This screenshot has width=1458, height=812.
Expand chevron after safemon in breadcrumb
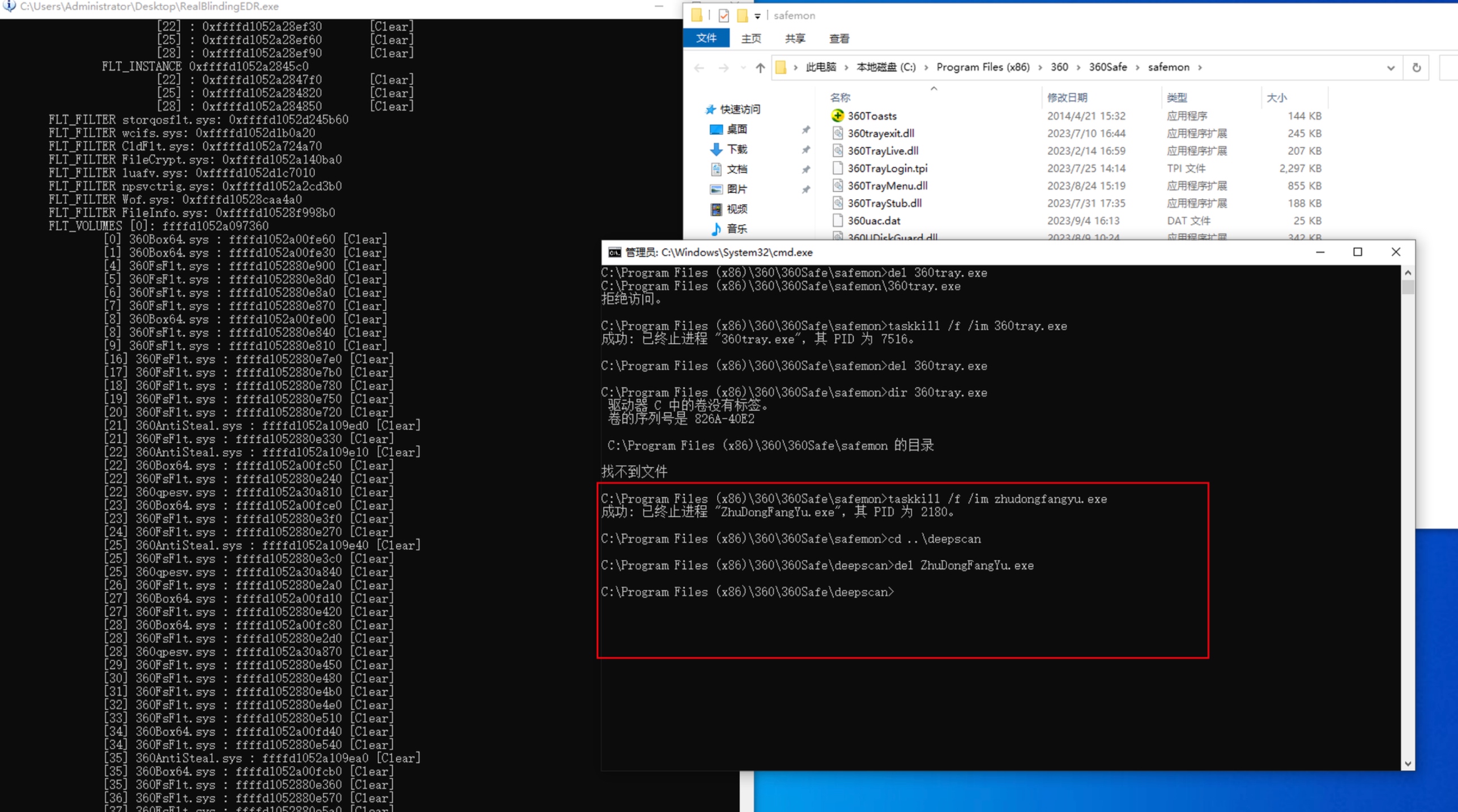coord(1200,67)
